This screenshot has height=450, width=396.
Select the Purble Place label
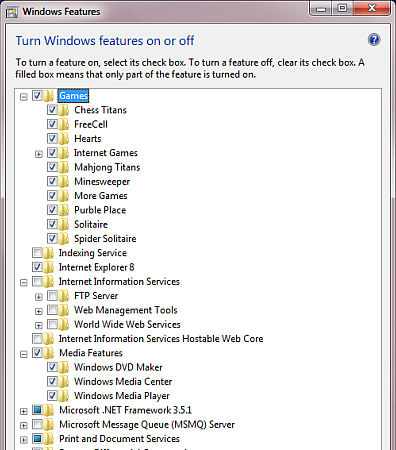(100, 210)
